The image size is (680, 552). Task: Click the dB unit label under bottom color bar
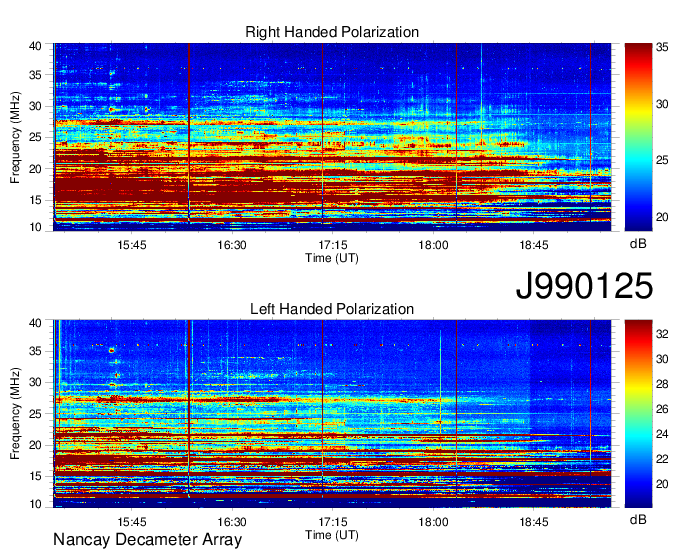point(638,520)
